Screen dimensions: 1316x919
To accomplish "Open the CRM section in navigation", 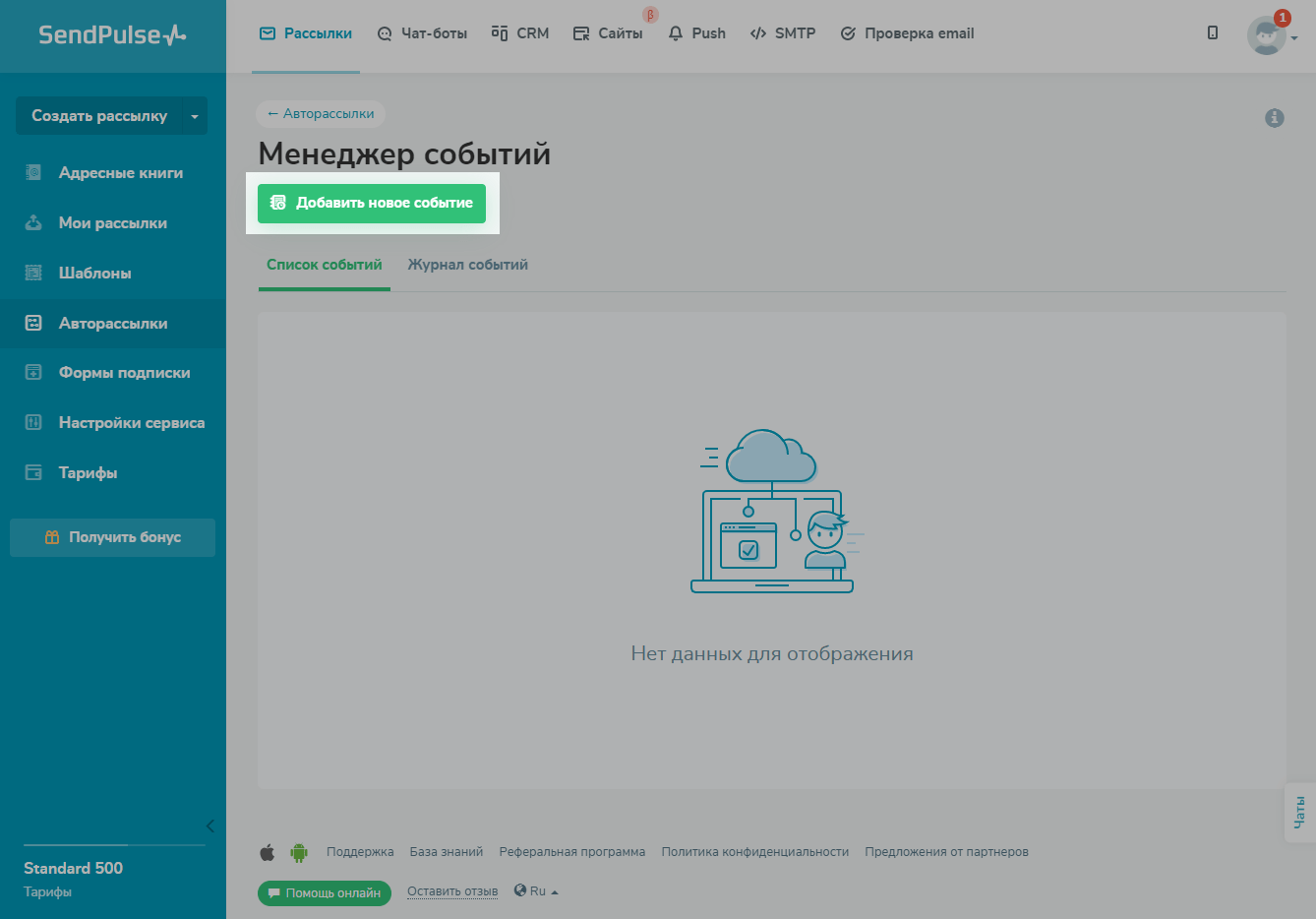I will coord(520,33).
